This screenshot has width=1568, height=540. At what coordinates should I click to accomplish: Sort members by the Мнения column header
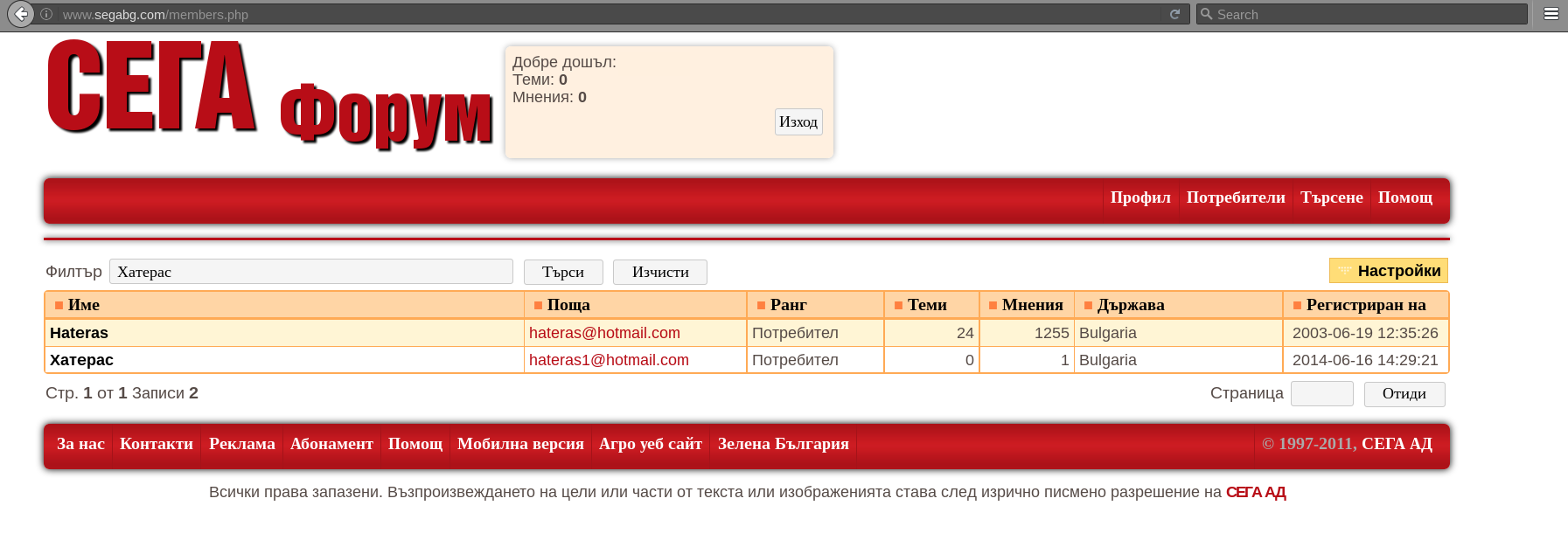[1032, 305]
